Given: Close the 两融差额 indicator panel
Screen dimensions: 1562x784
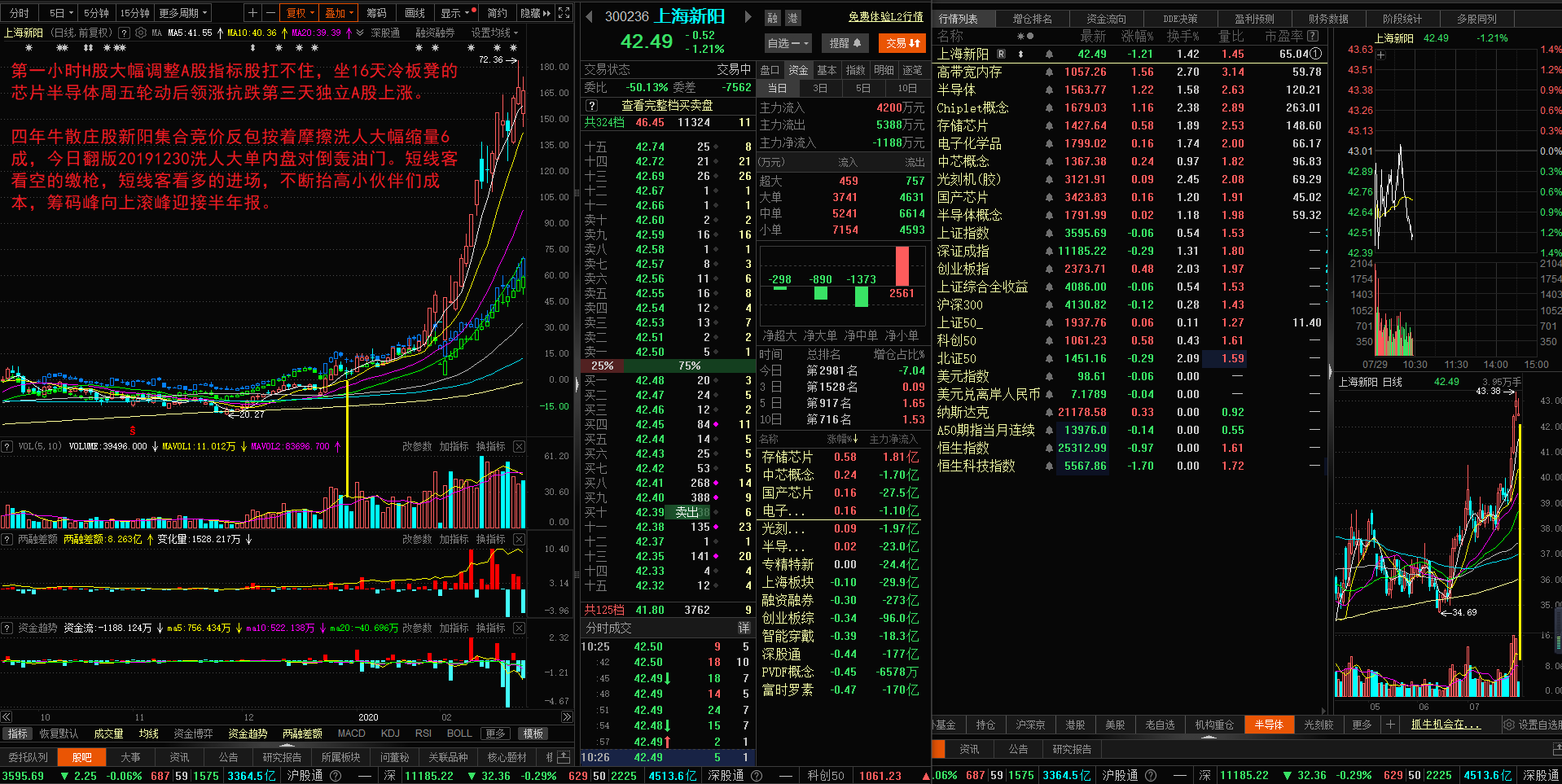Looking at the screenshot, I should tap(519, 539).
